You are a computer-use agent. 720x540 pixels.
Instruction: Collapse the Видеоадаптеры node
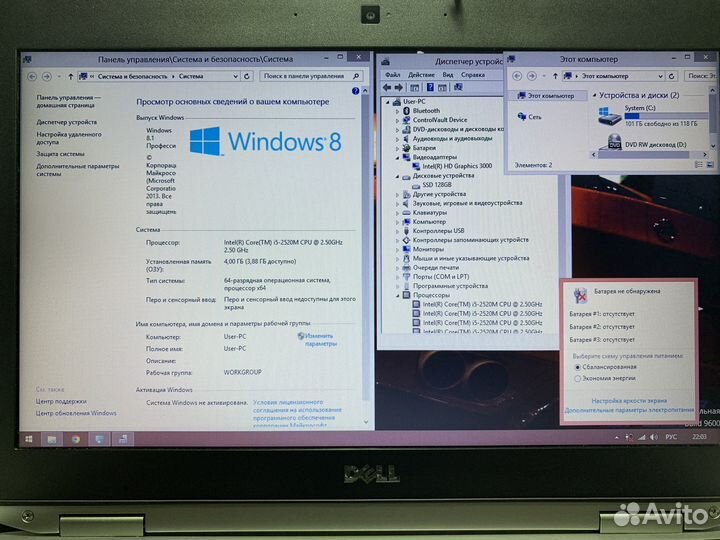[x=397, y=157]
